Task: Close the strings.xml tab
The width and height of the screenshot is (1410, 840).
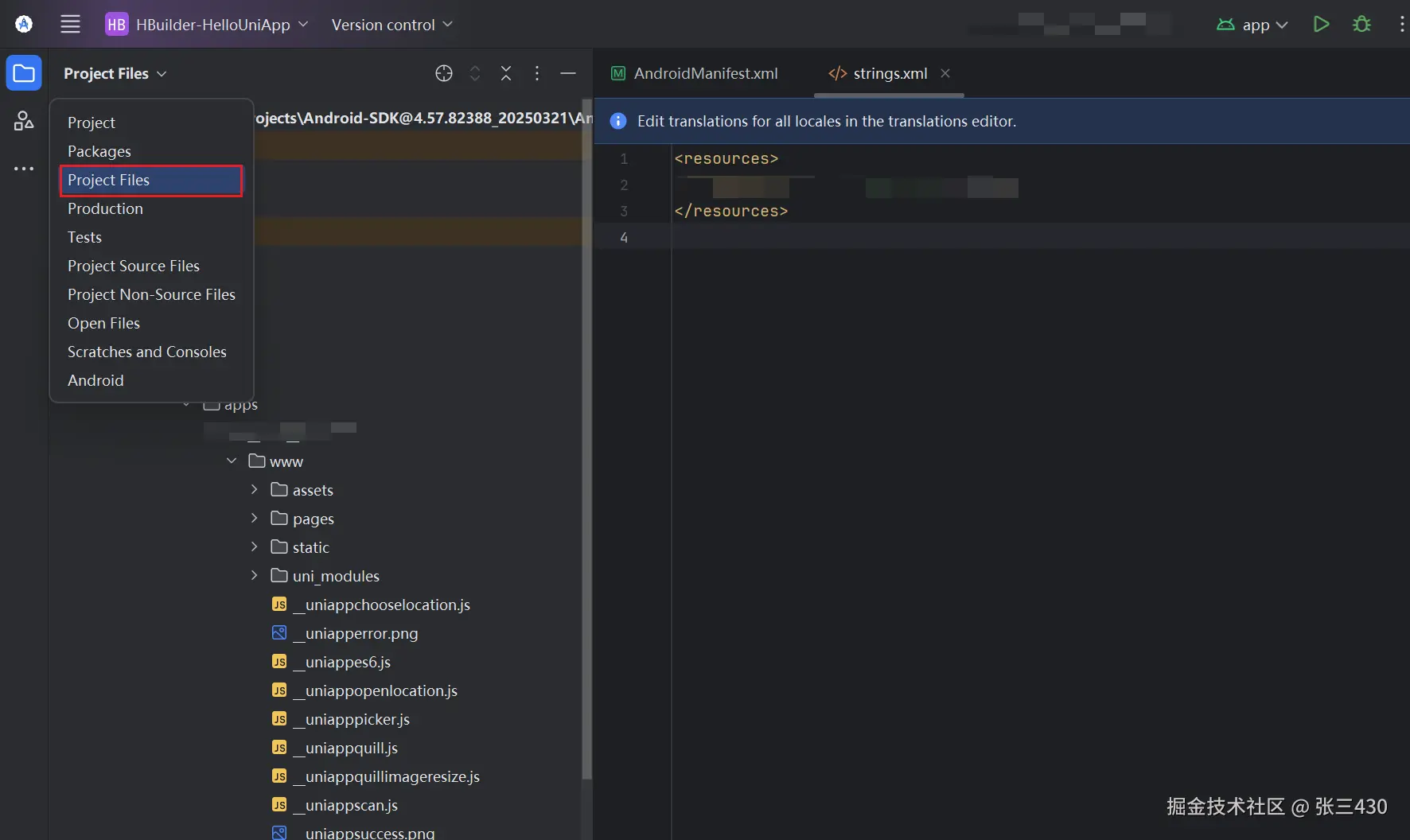Action: [945, 73]
